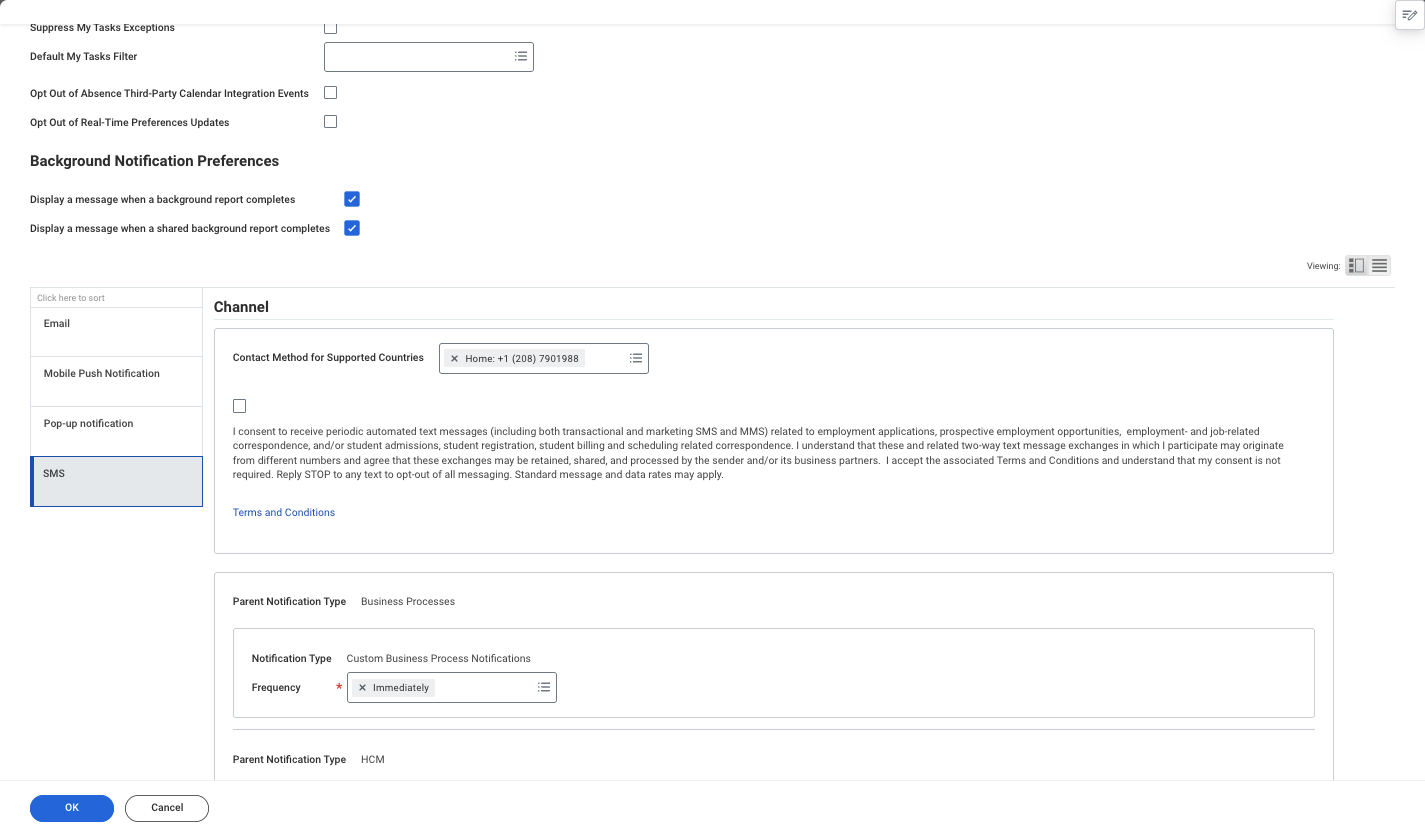Select the SMS channel tab
This screenshot has width=1425, height=835.
point(116,482)
